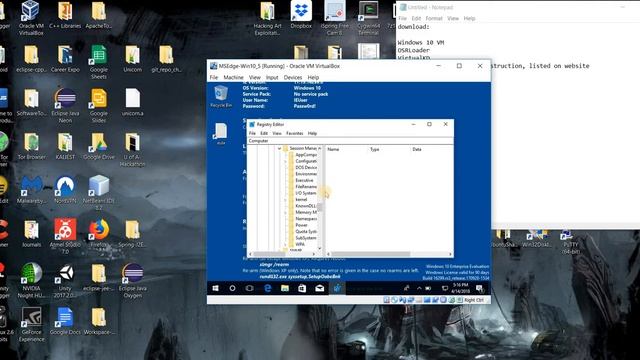
Task: Open the KALIEST folder on desktop
Action: tap(65, 146)
